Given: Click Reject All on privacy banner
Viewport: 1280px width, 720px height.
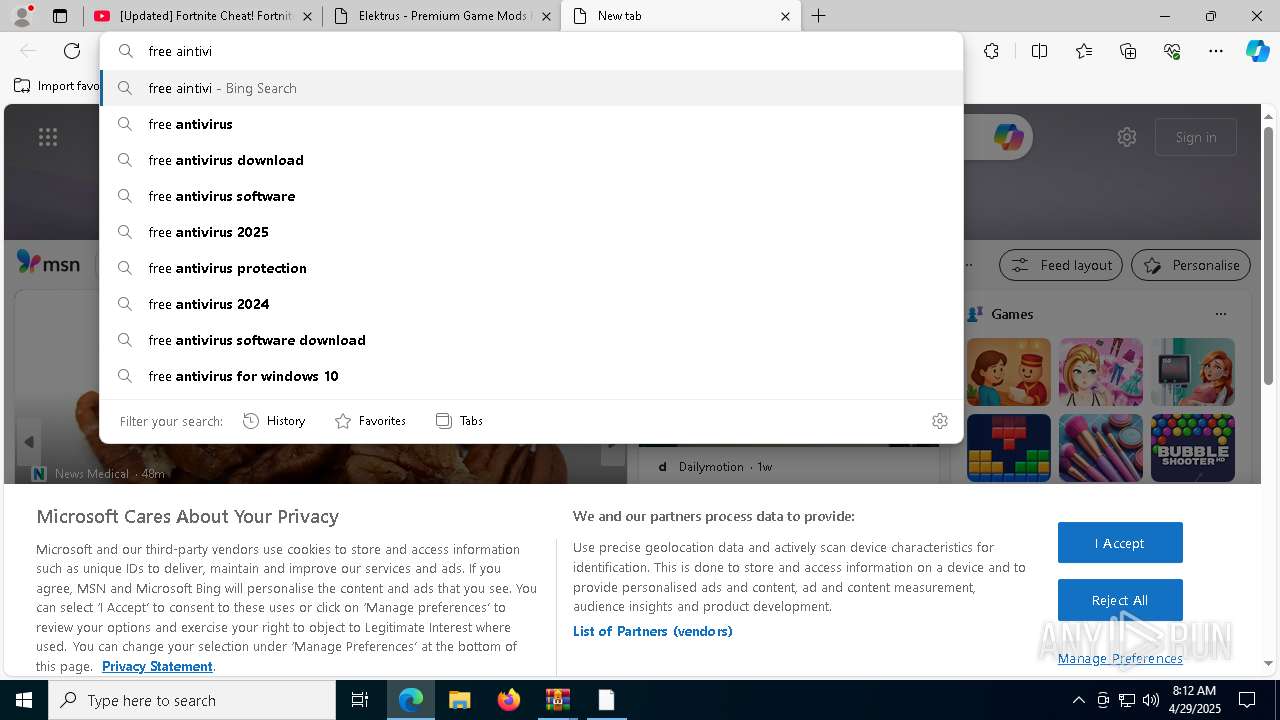Looking at the screenshot, I should coord(1120,600).
